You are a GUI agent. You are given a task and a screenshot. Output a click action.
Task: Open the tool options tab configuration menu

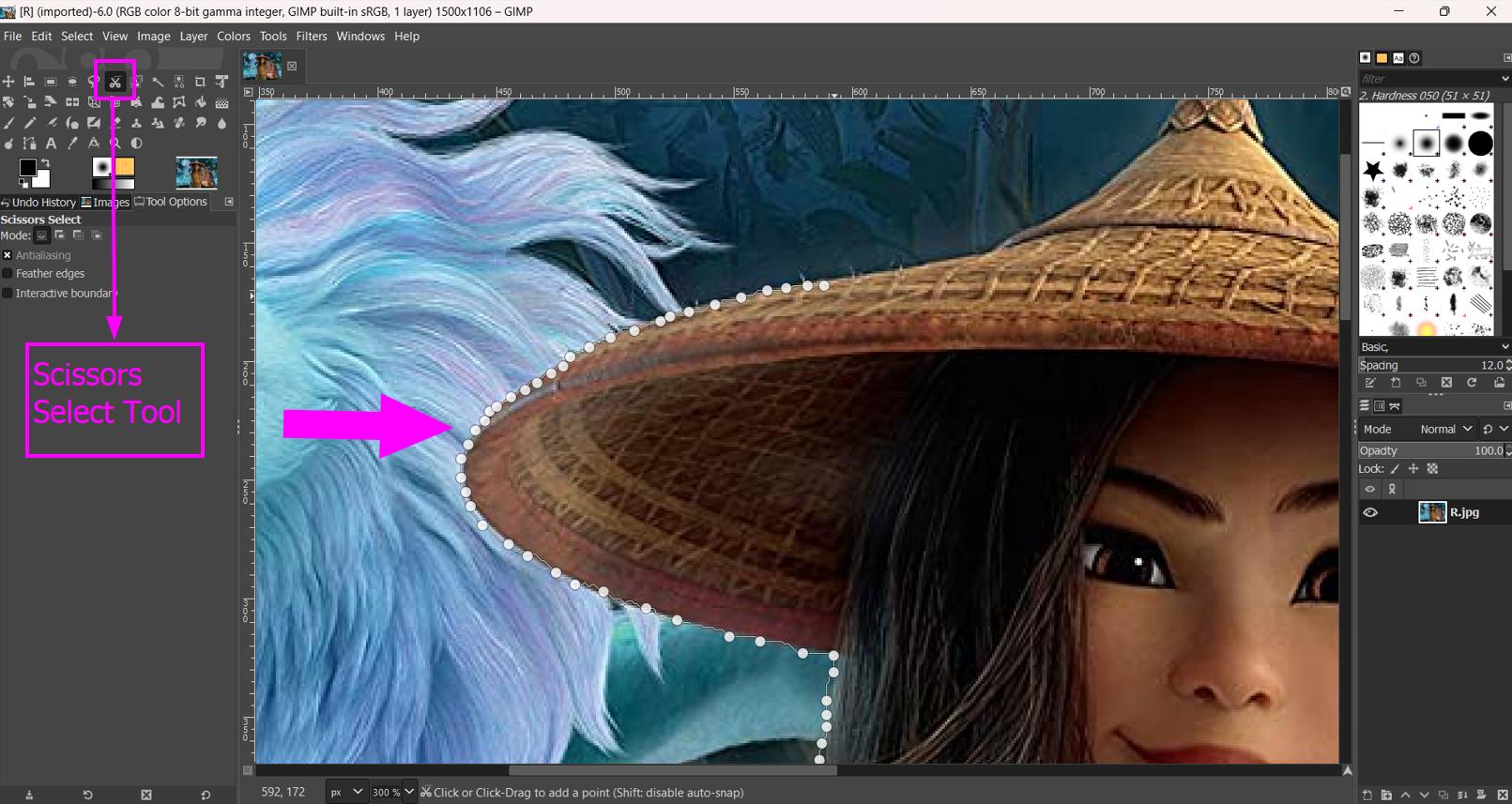click(228, 202)
